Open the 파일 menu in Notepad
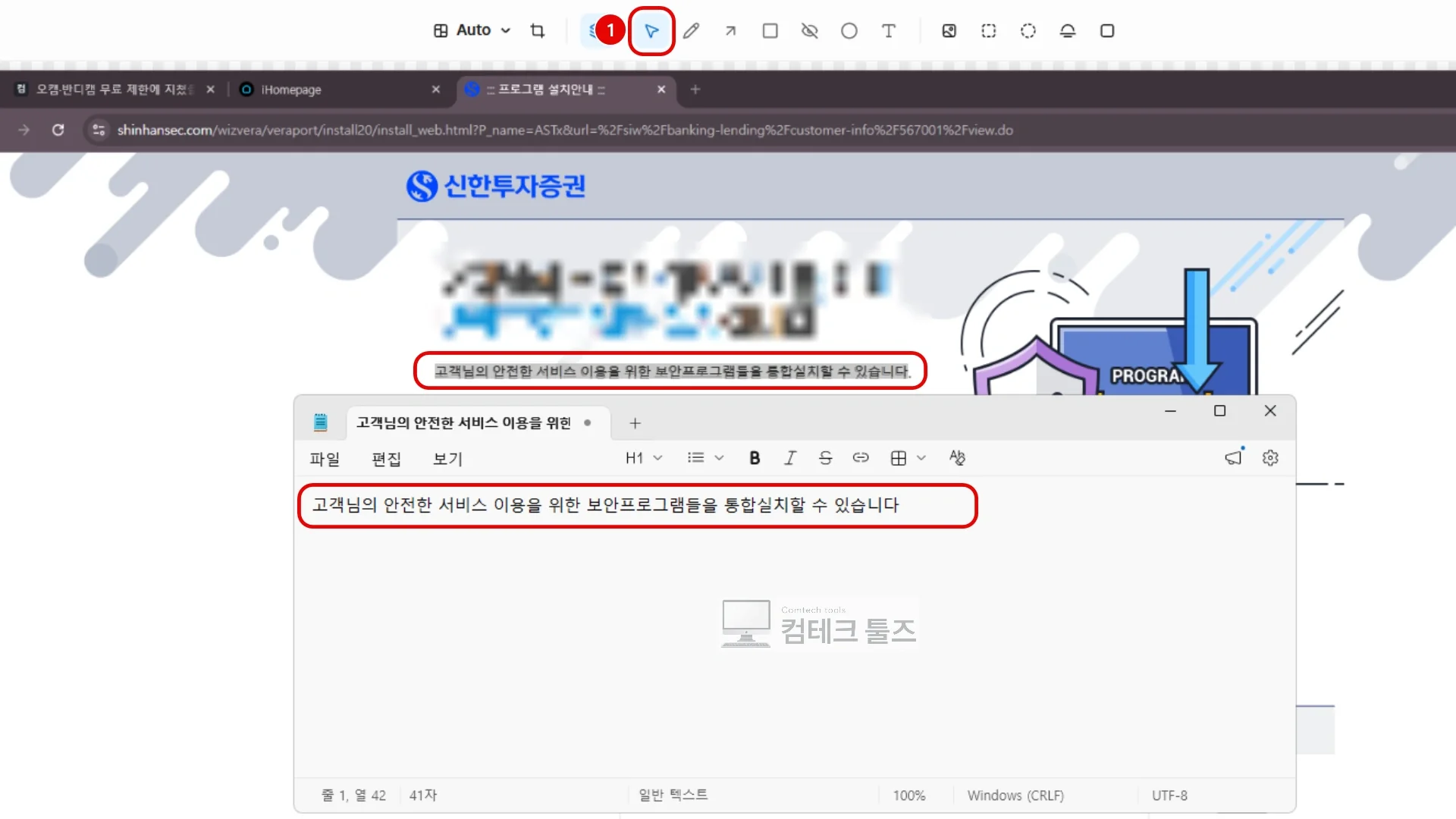Image resolution: width=1456 pixels, height=819 pixels. 325,459
